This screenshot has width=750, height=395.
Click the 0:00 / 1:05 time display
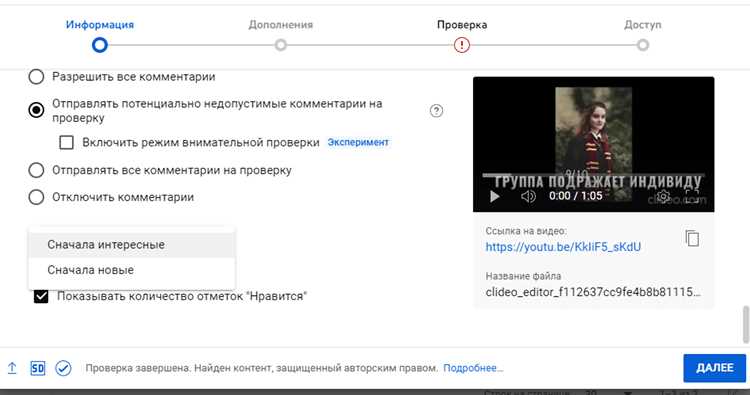coord(575,196)
